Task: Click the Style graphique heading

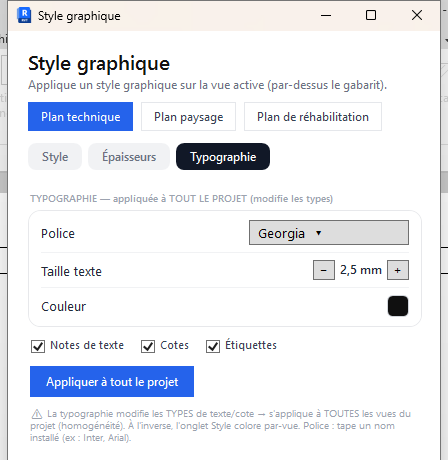Action: 99,64
